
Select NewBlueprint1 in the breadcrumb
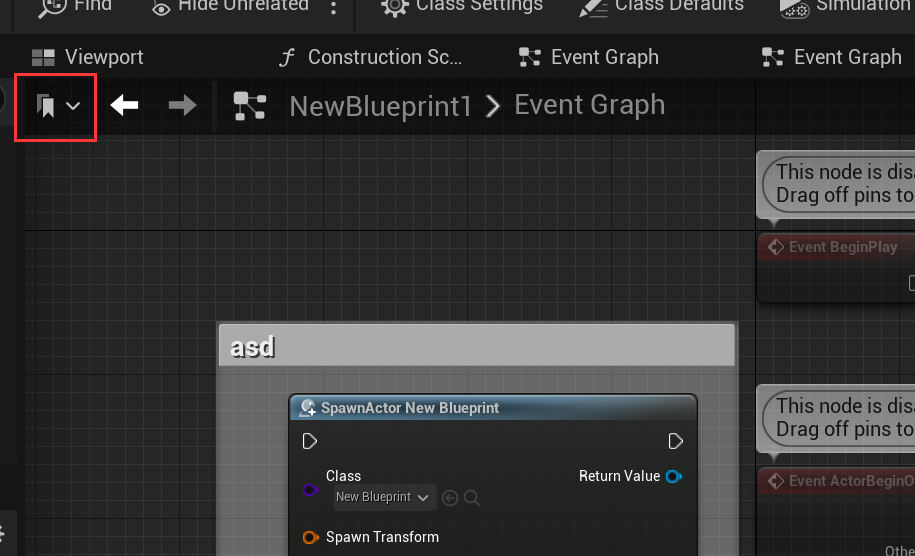coord(380,107)
